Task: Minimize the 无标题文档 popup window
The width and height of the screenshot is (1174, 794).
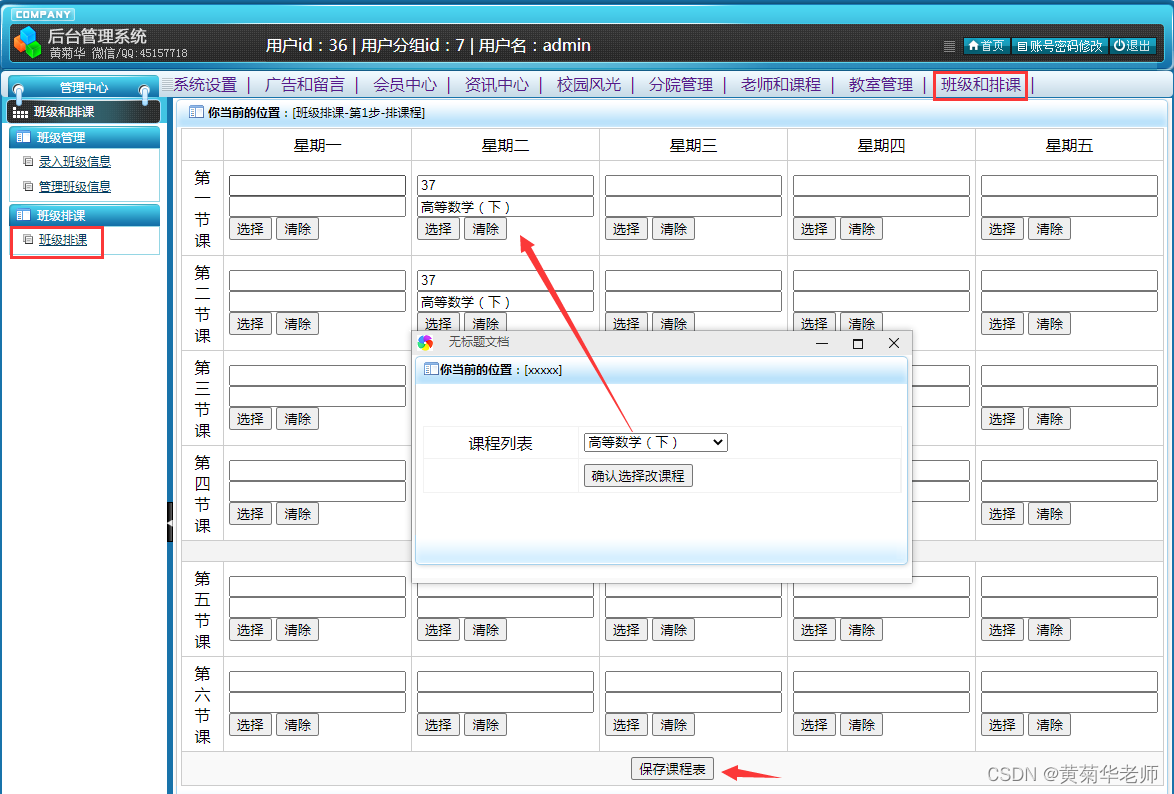Action: tap(822, 343)
